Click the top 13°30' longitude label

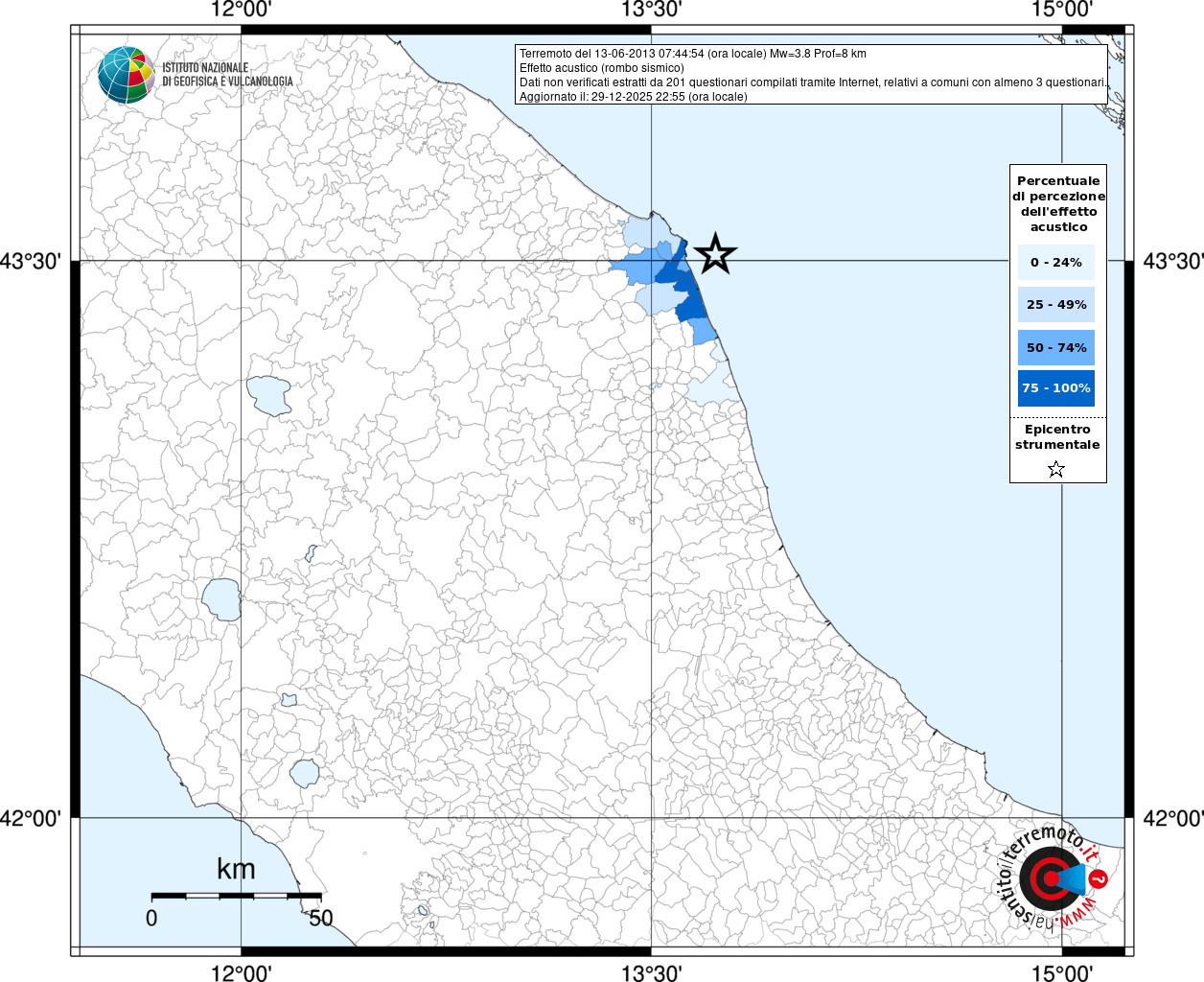tap(652, 10)
